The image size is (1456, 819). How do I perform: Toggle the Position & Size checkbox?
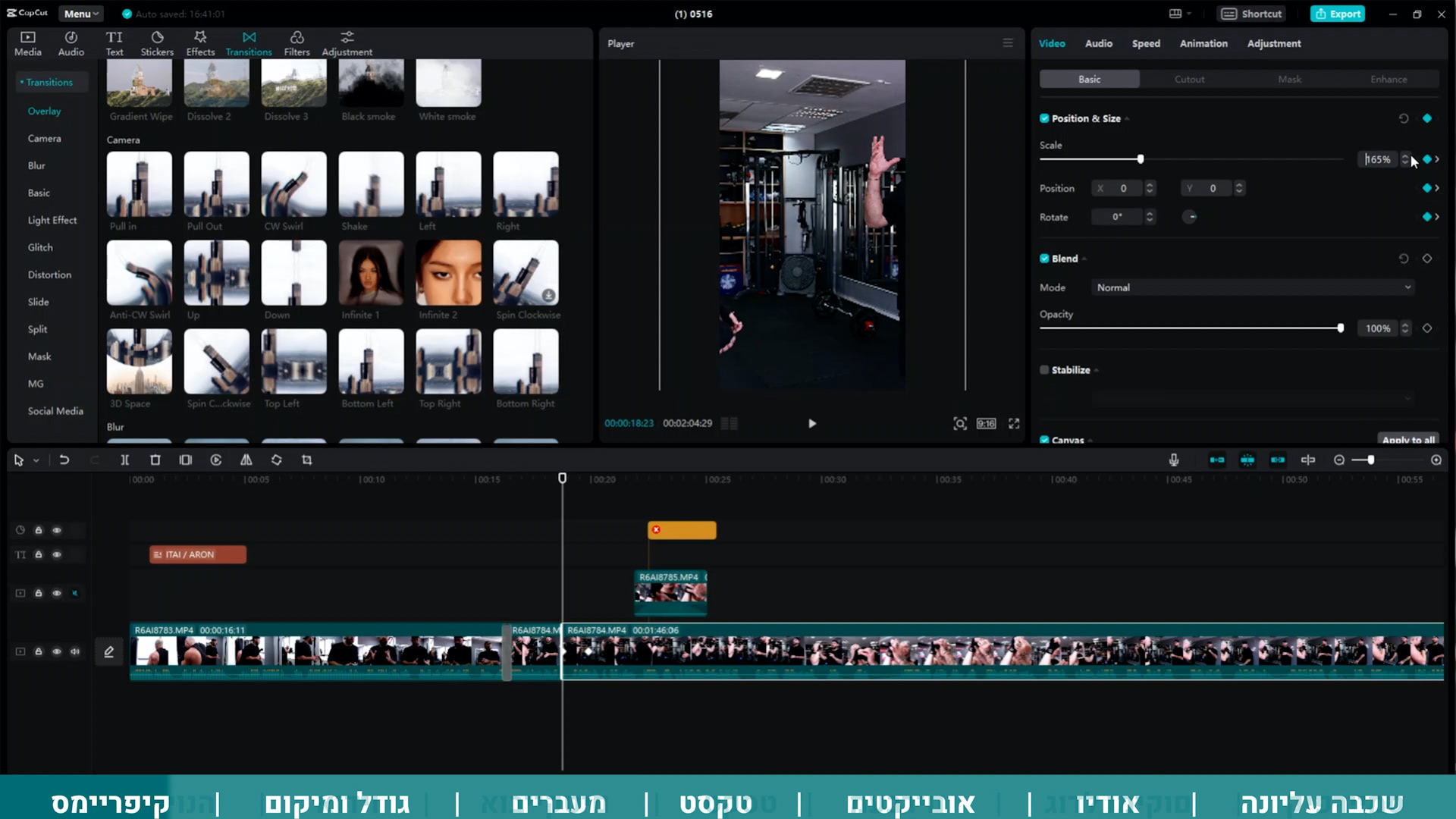1044,118
